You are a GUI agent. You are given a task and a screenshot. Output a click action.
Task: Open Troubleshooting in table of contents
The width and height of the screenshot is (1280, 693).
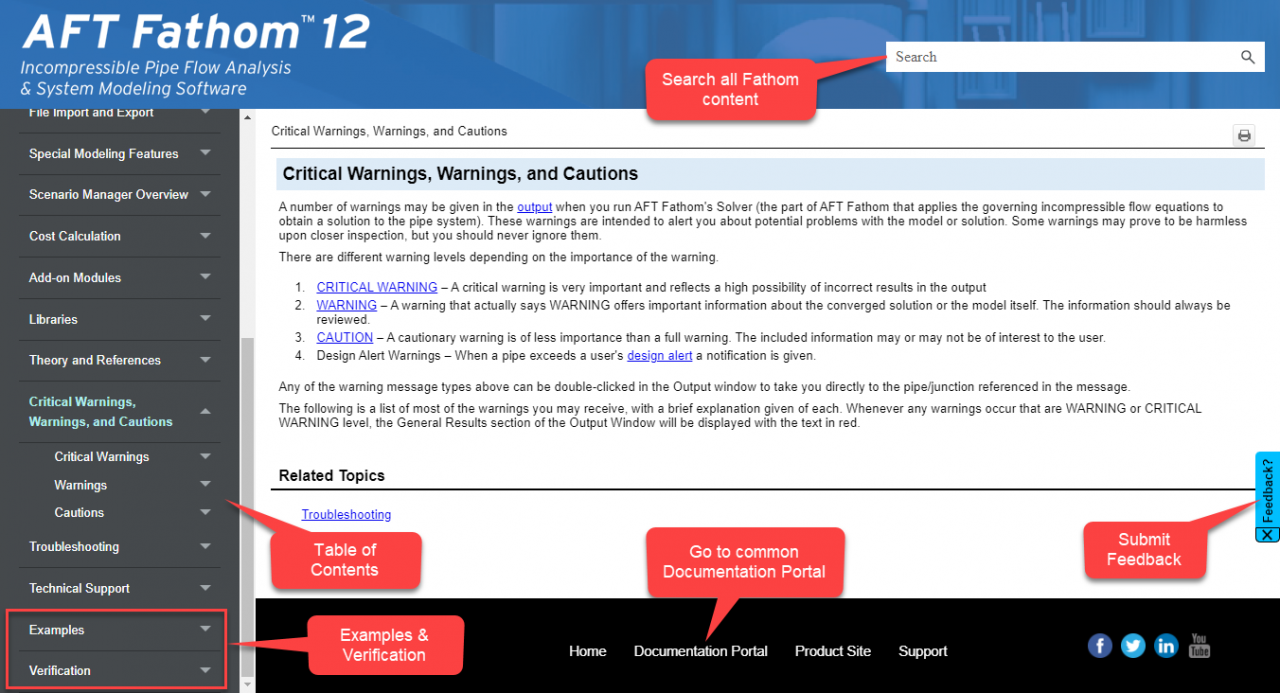tap(74, 547)
